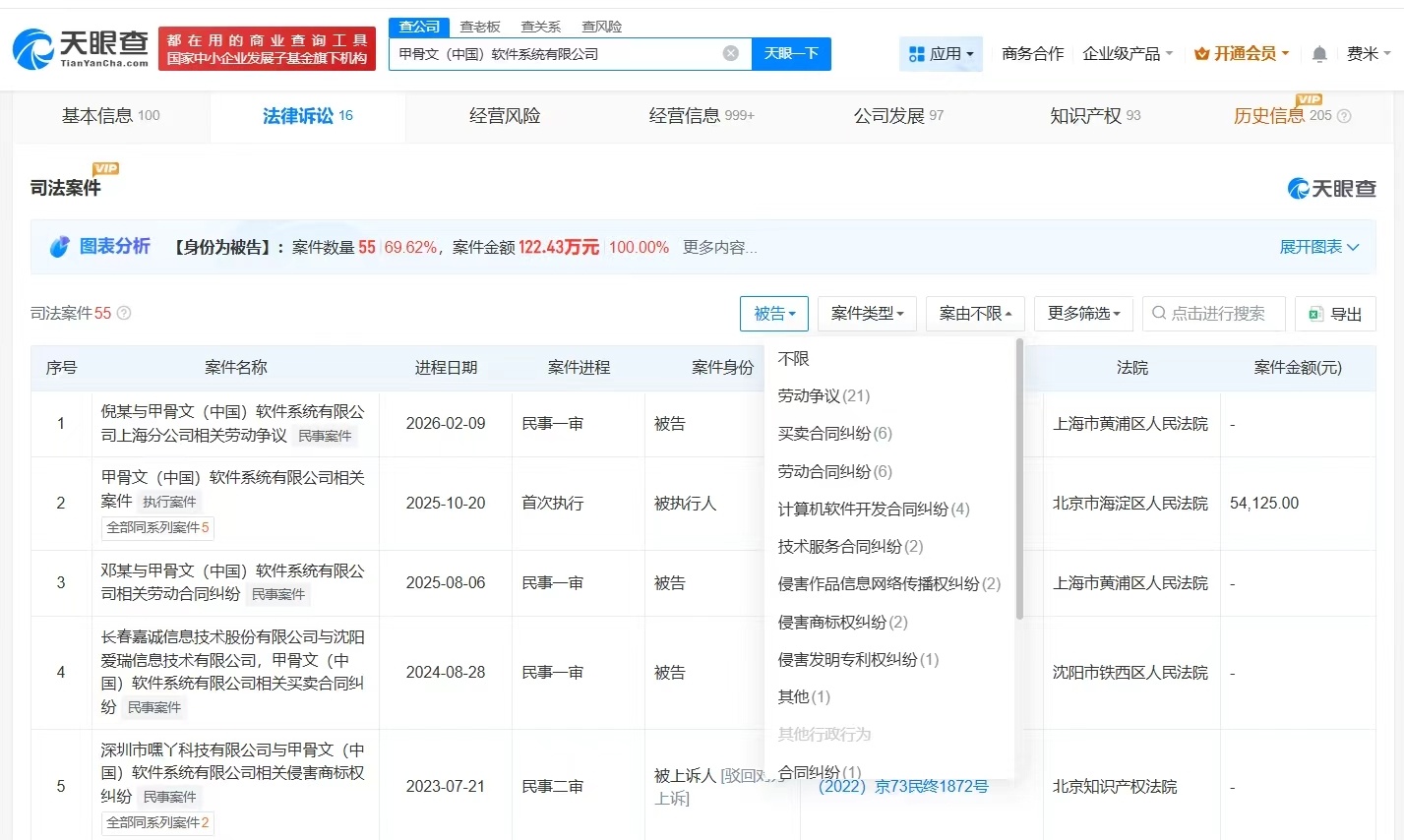The height and width of the screenshot is (840, 1404).
Task: Clear the search box with the X icon
Action: (730, 54)
